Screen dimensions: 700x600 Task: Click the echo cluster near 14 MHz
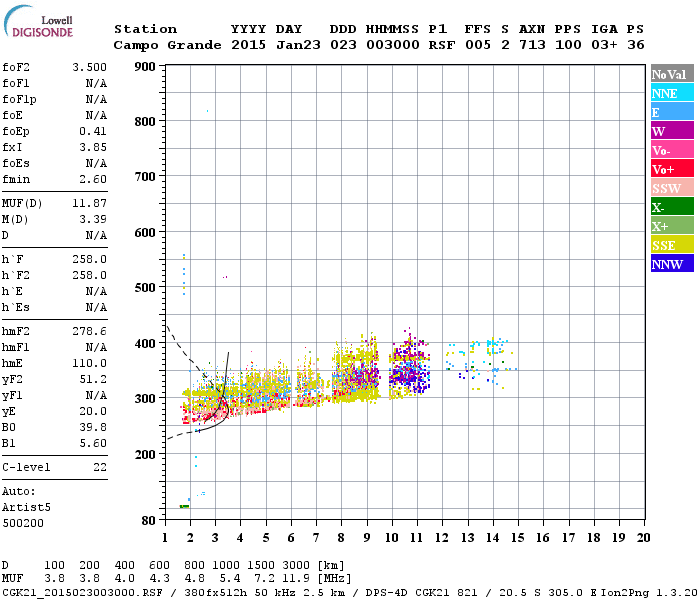coord(493,362)
